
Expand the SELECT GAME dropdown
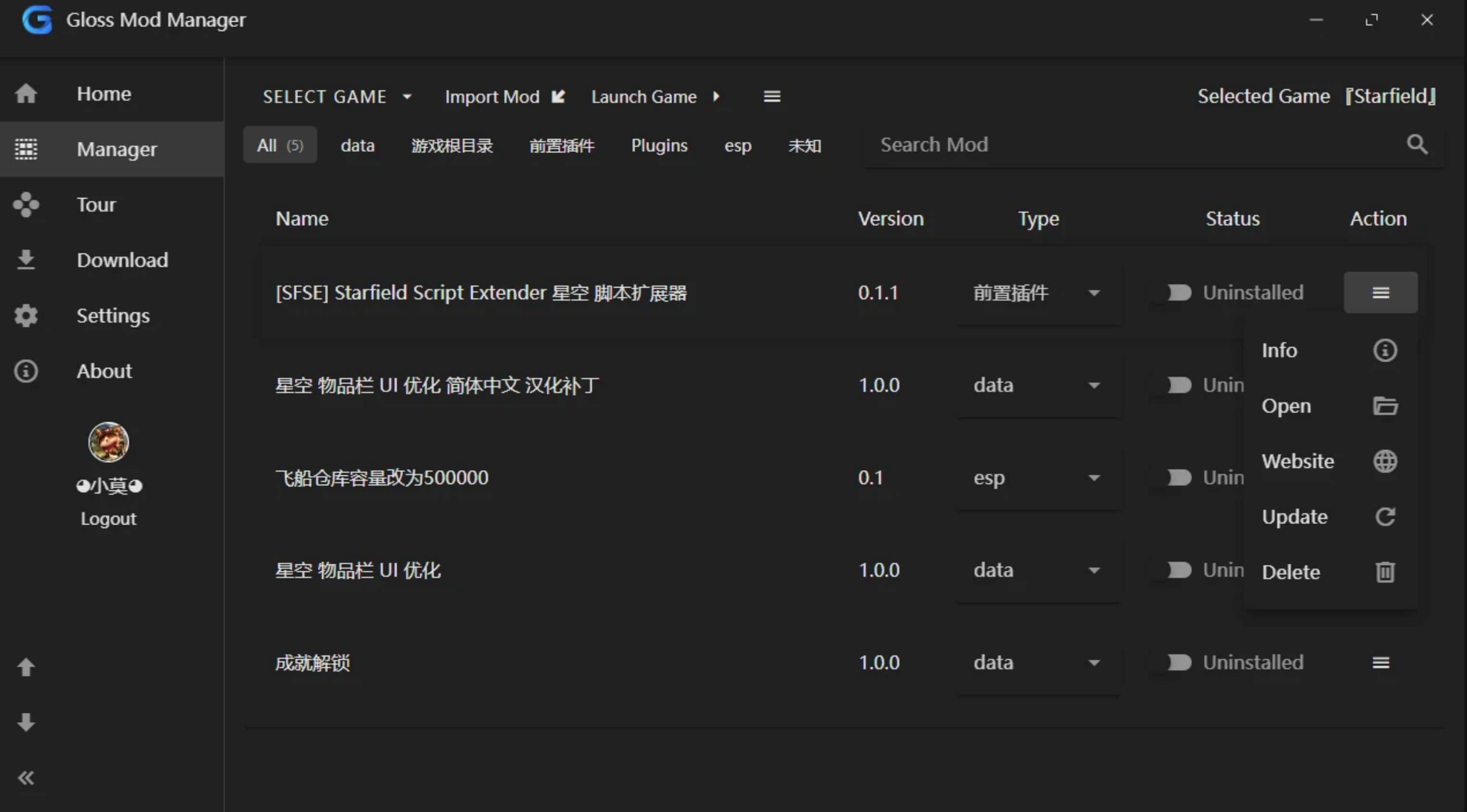(x=337, y=97)
